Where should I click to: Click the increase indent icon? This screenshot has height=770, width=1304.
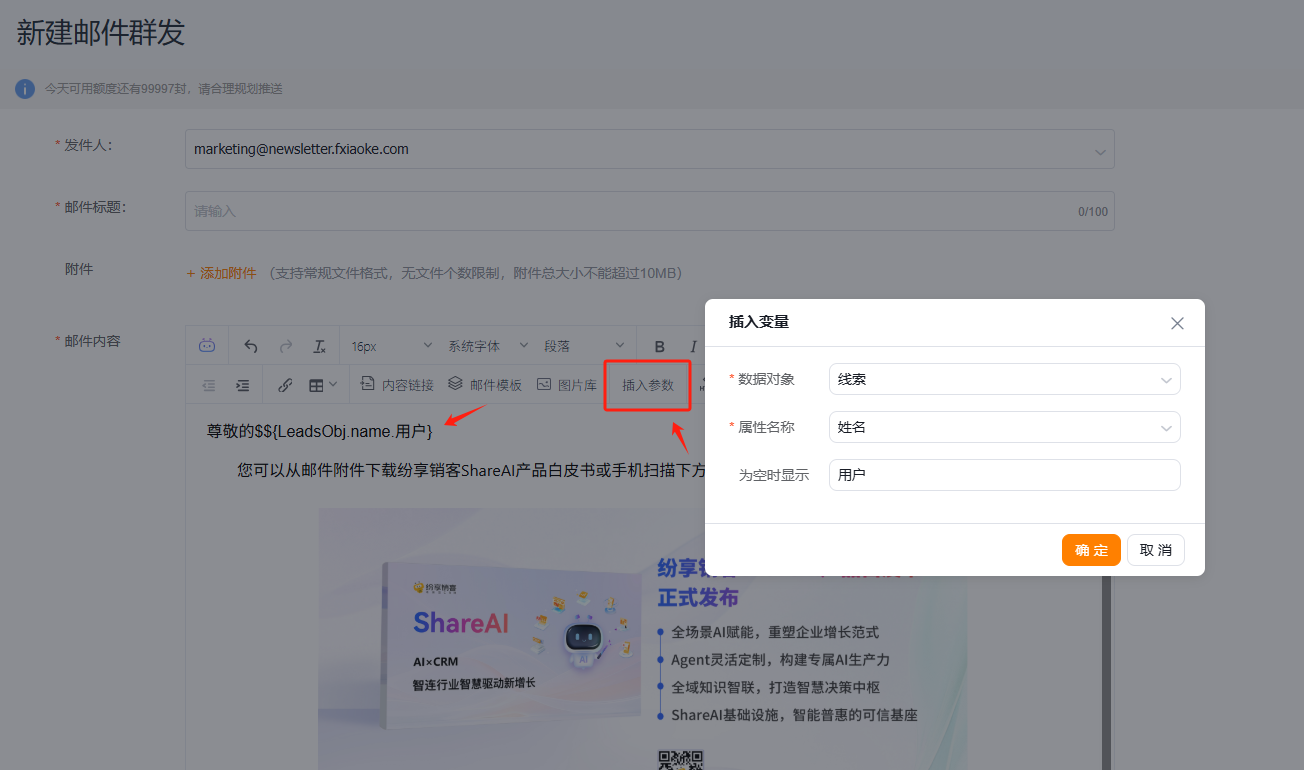pos(242,385)
